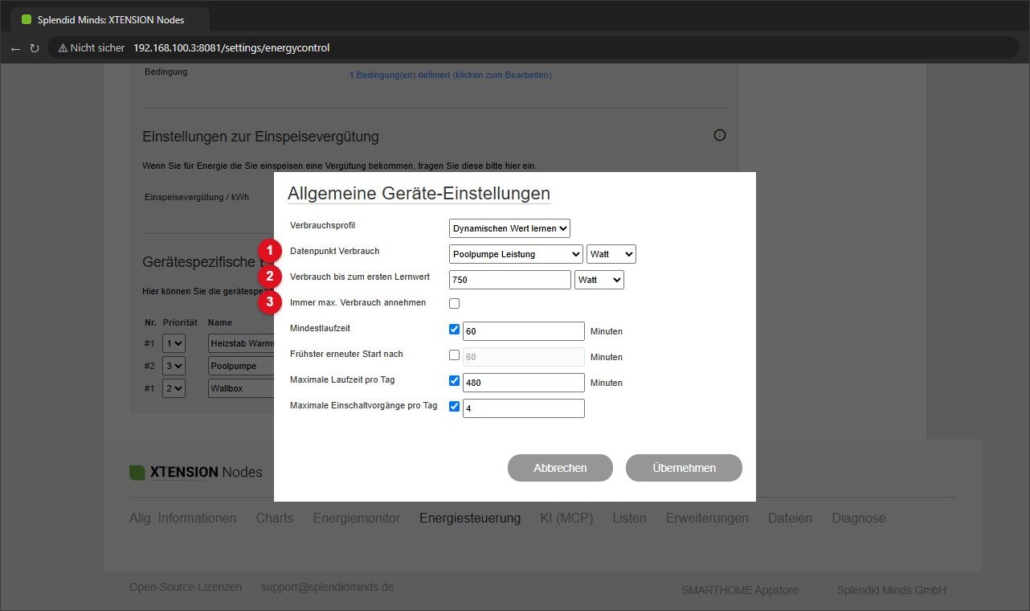Select the Energiesteuerung tab
The height and width of the screenshot is (611, 1030).
tap(470, 518)
